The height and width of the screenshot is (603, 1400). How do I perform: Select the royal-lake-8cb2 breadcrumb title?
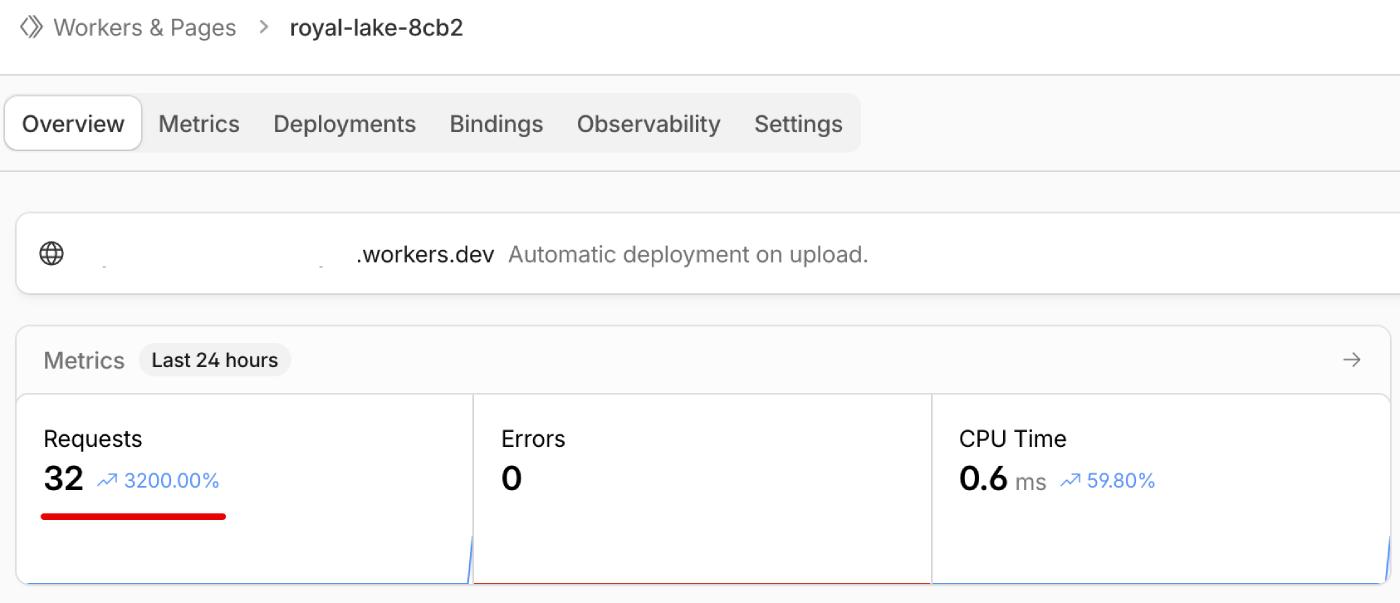(x=376, y=27)
